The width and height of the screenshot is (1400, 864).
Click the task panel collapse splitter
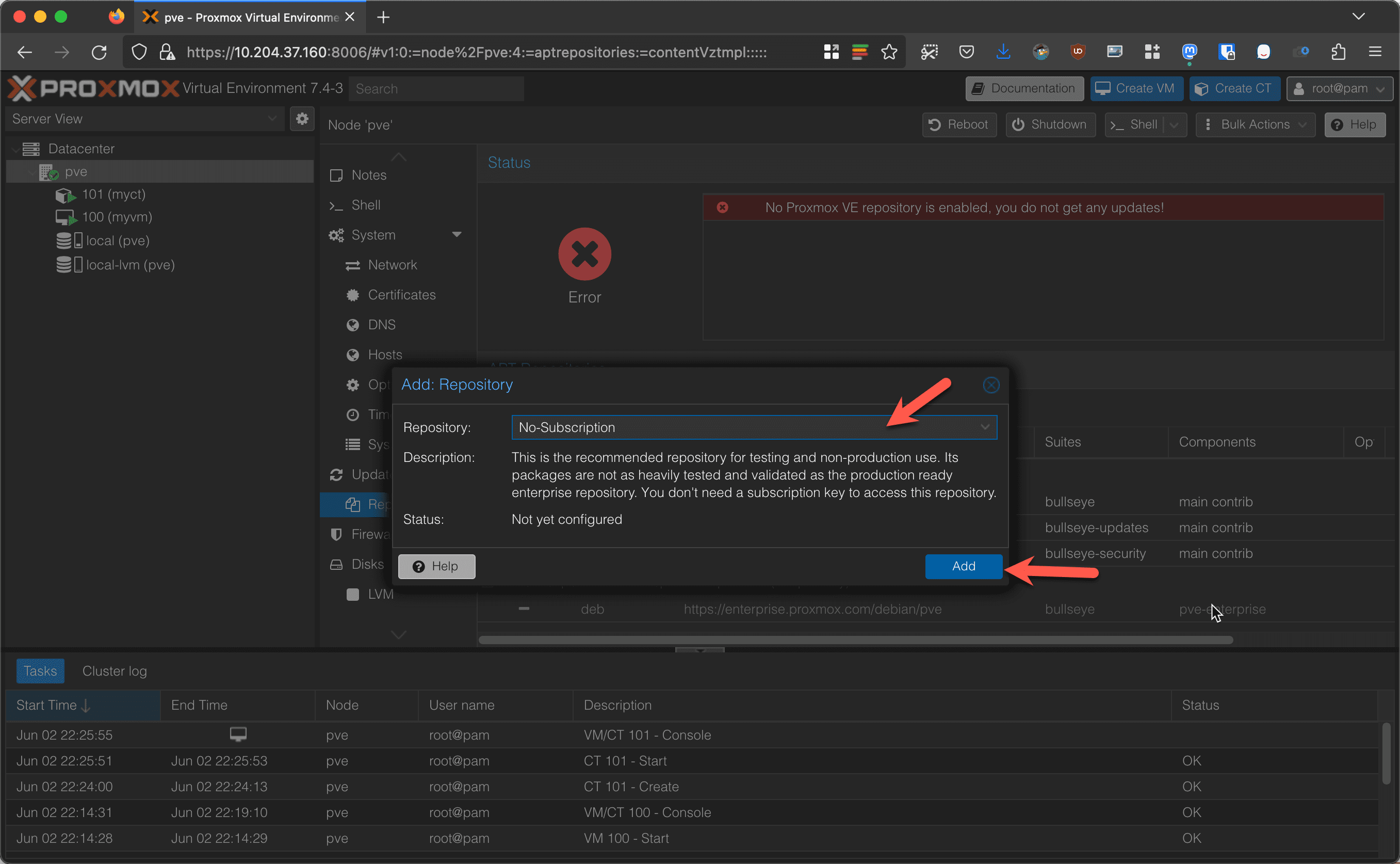click(x=699, y=650)
